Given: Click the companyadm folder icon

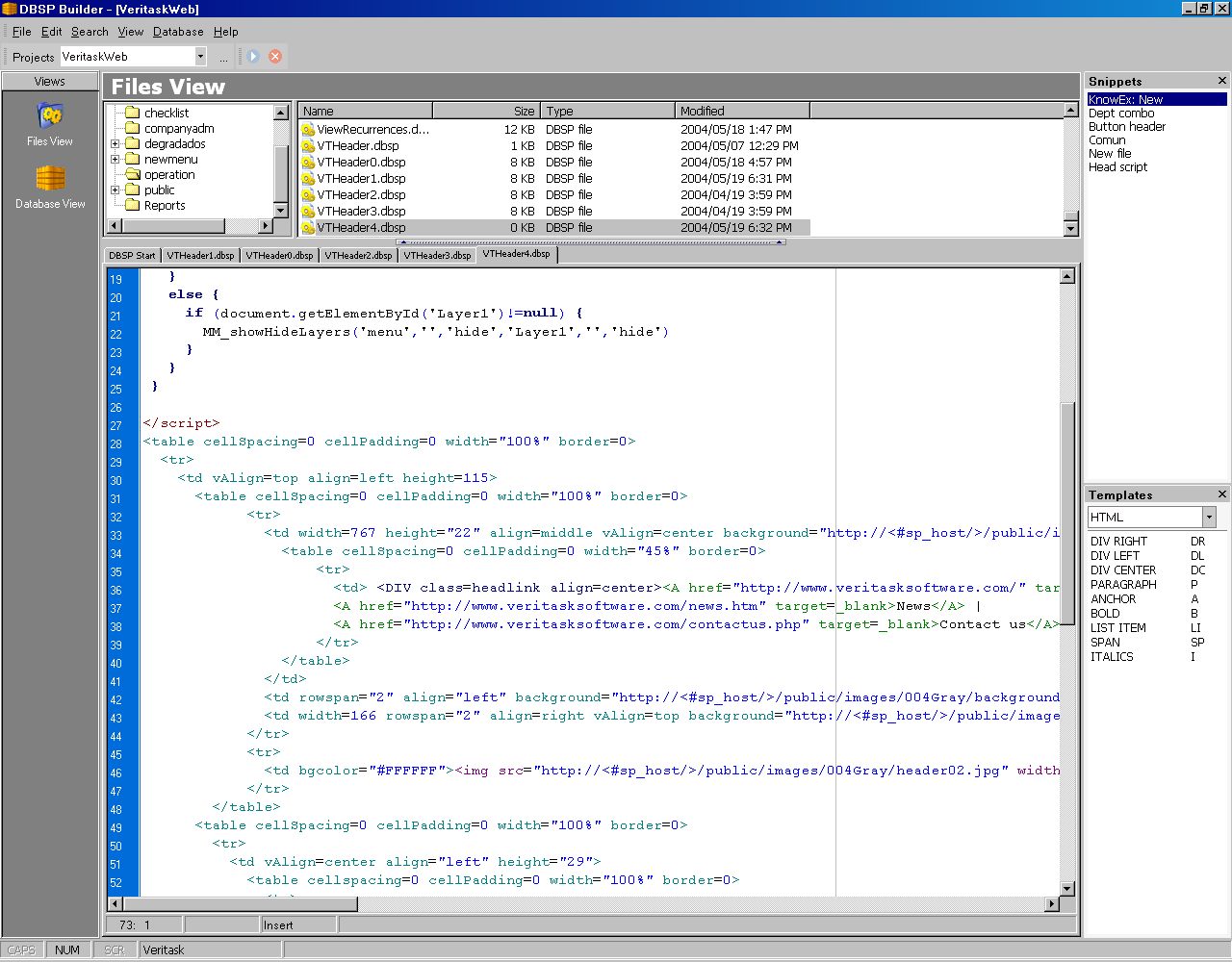Looking at the screenshot, I should 133,128.
